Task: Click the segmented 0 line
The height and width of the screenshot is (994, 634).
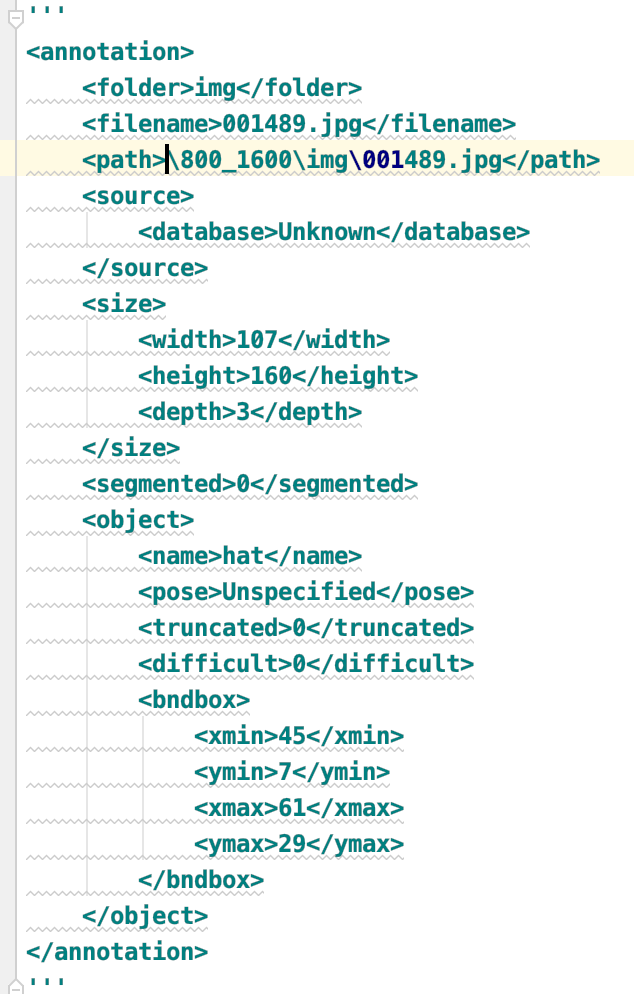Action: coord(250,484)
